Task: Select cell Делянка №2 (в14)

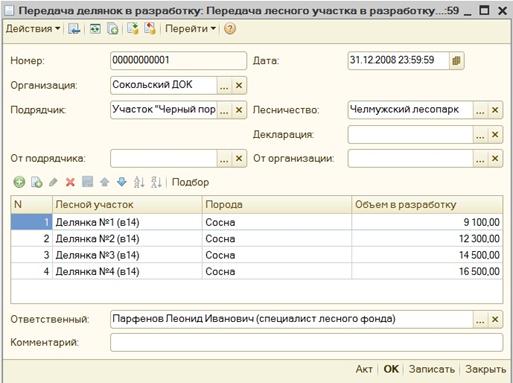Action: tap(127, 239)
